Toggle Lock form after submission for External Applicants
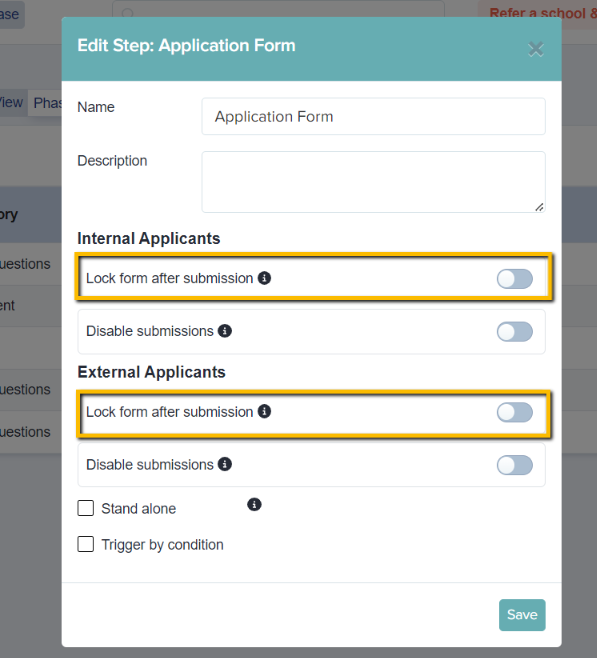The width and height of the screenshot is (597, 658). click(515, 413)
